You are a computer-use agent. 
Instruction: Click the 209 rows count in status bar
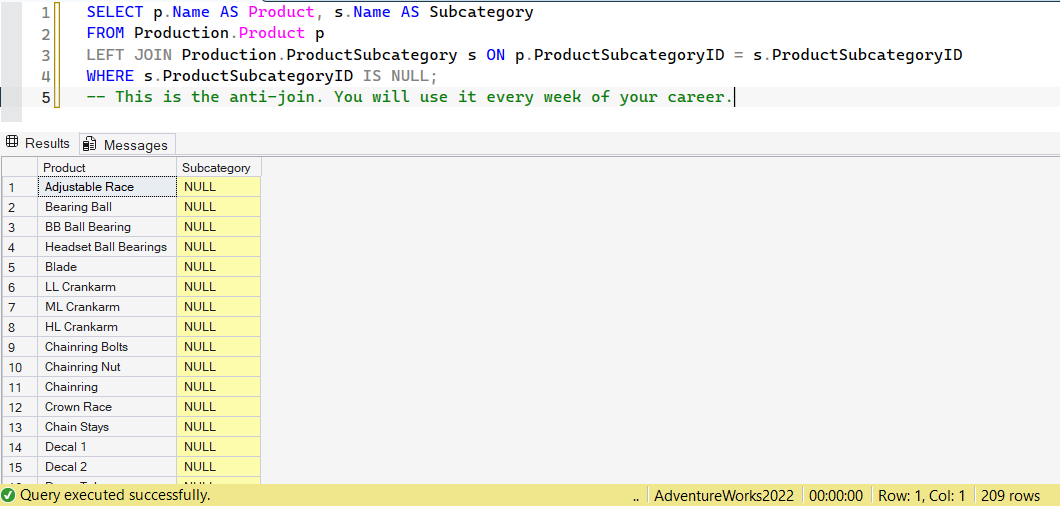click(1011, 495)
